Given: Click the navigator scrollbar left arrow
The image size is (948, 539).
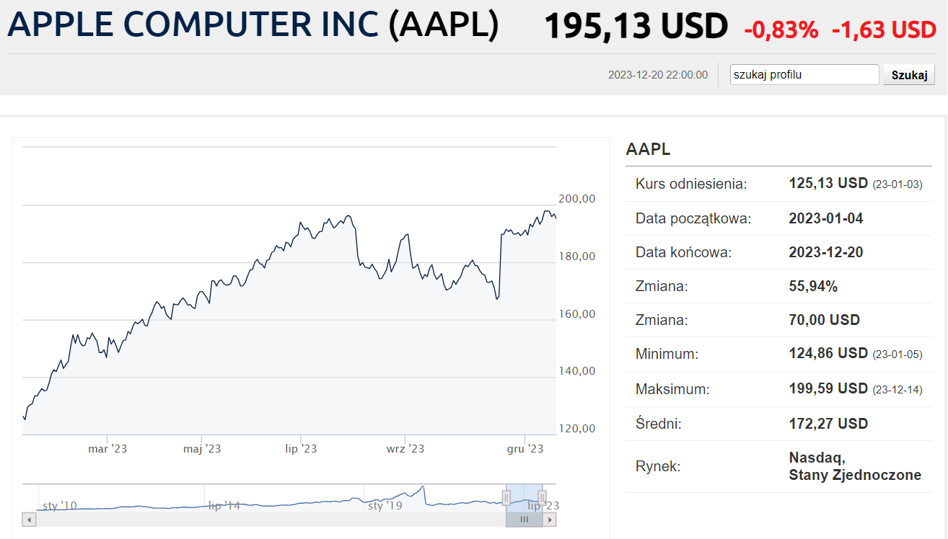Looking at the screenshot, I should click(x=29, y=520).
